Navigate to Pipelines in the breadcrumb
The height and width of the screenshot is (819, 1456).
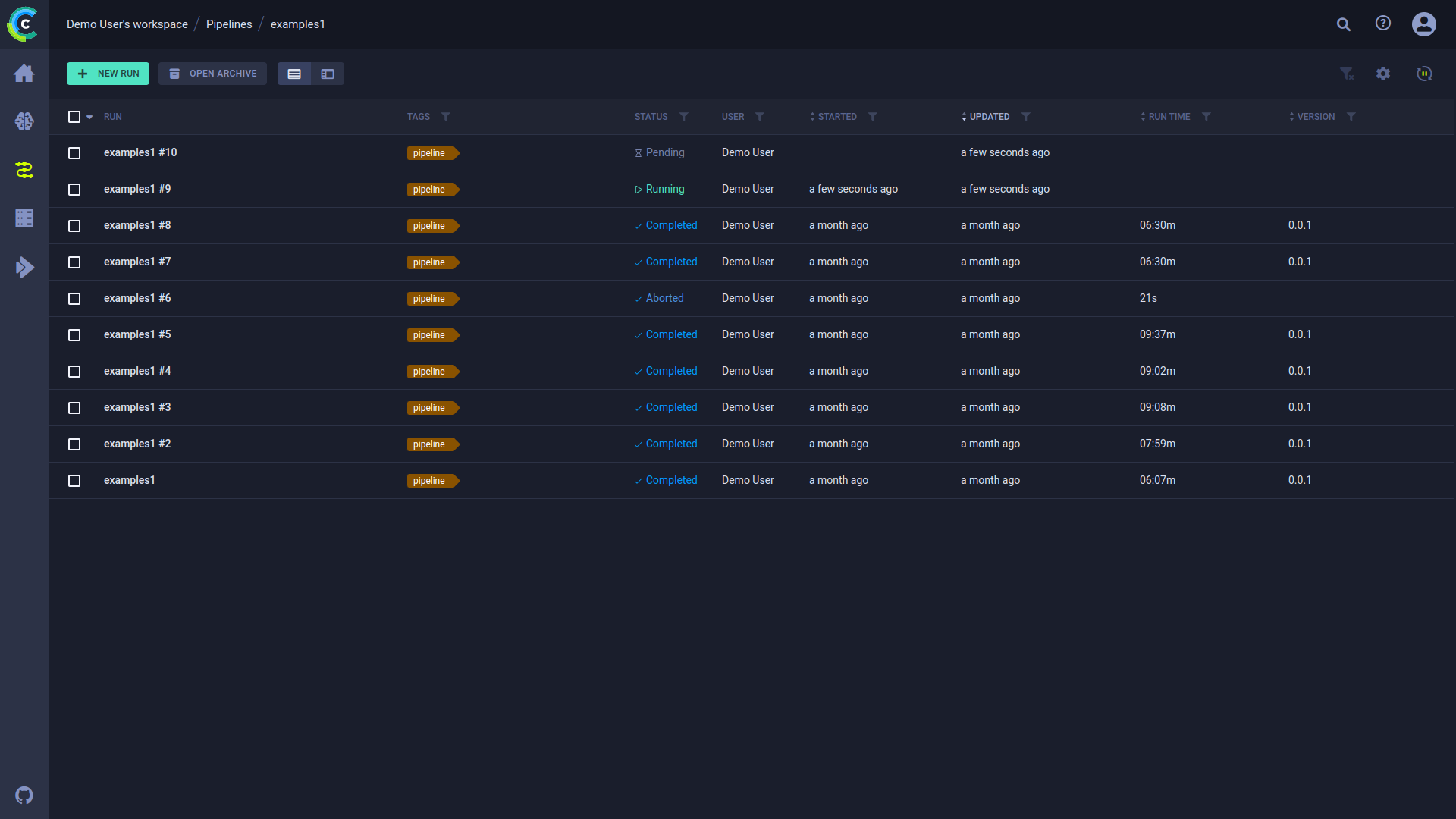click(x=229, y=24)
